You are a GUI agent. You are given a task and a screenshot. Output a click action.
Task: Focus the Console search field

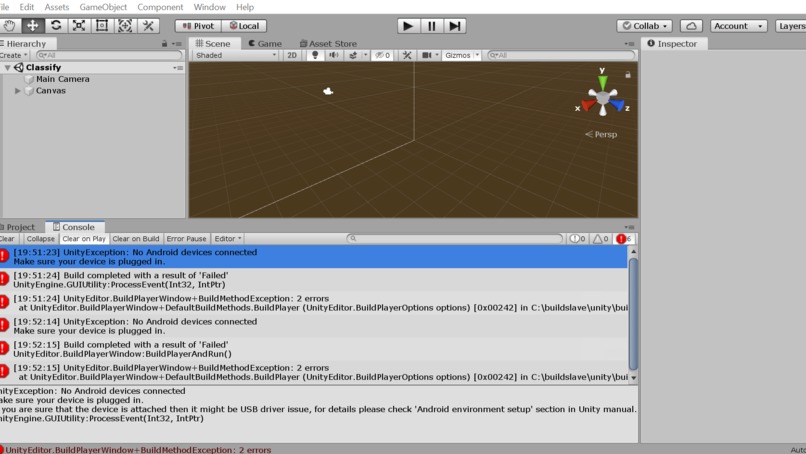click(455, 239)
